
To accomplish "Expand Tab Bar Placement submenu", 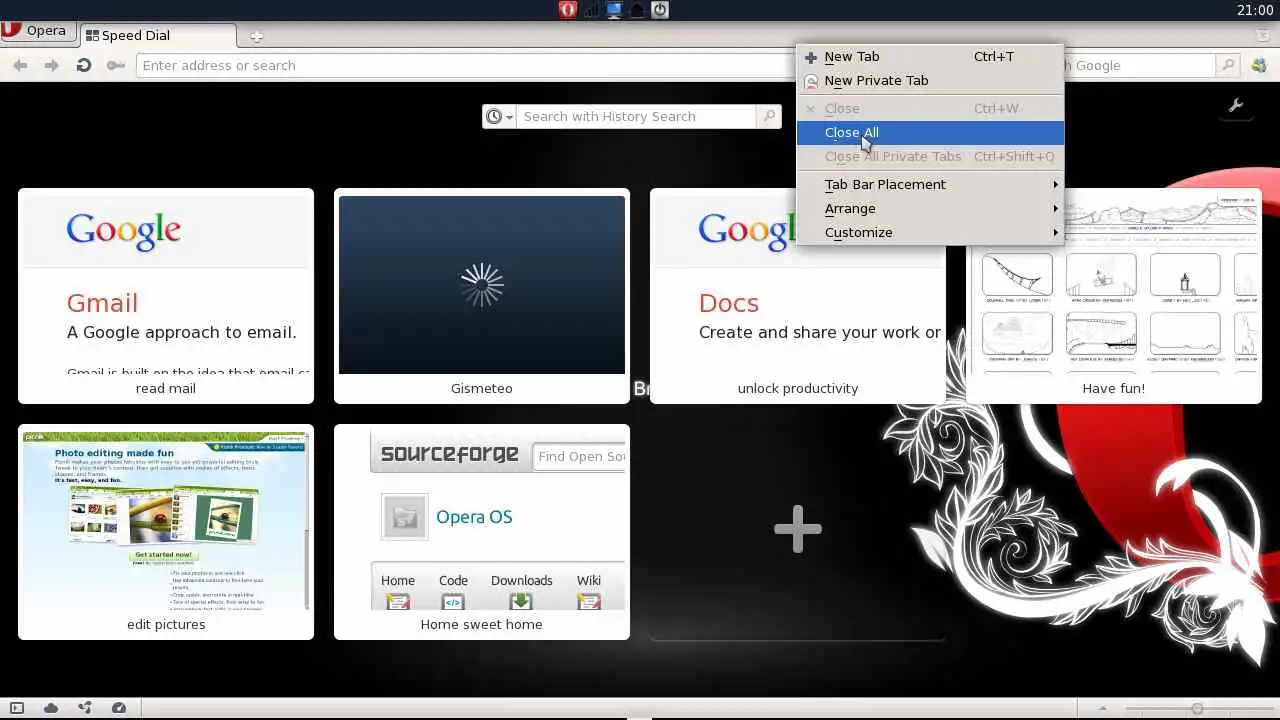I will pos(930,185).
